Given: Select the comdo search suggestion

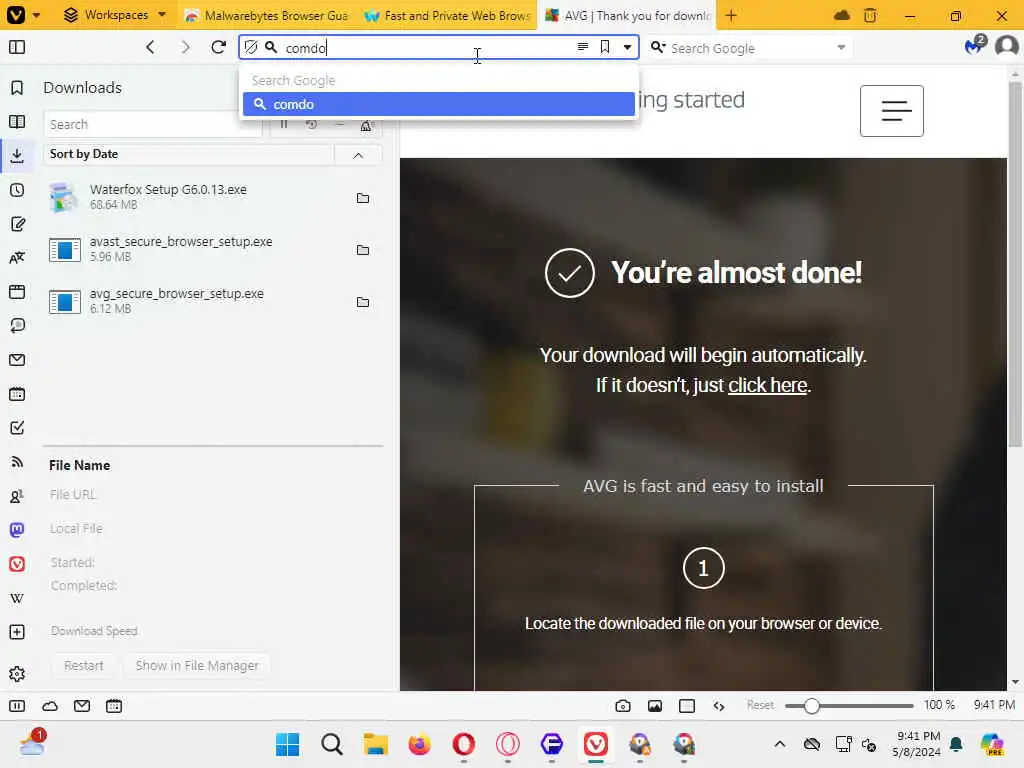Looking at the screenshot, I should coord(438,104).
